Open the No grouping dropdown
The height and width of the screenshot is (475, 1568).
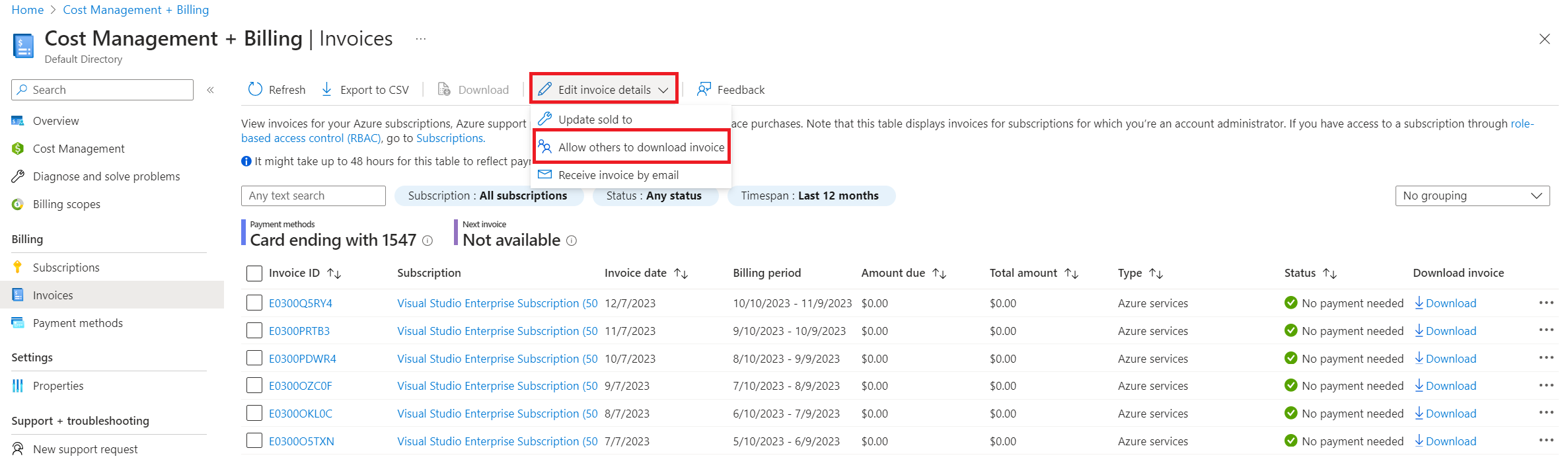[x=1472, y=196]
